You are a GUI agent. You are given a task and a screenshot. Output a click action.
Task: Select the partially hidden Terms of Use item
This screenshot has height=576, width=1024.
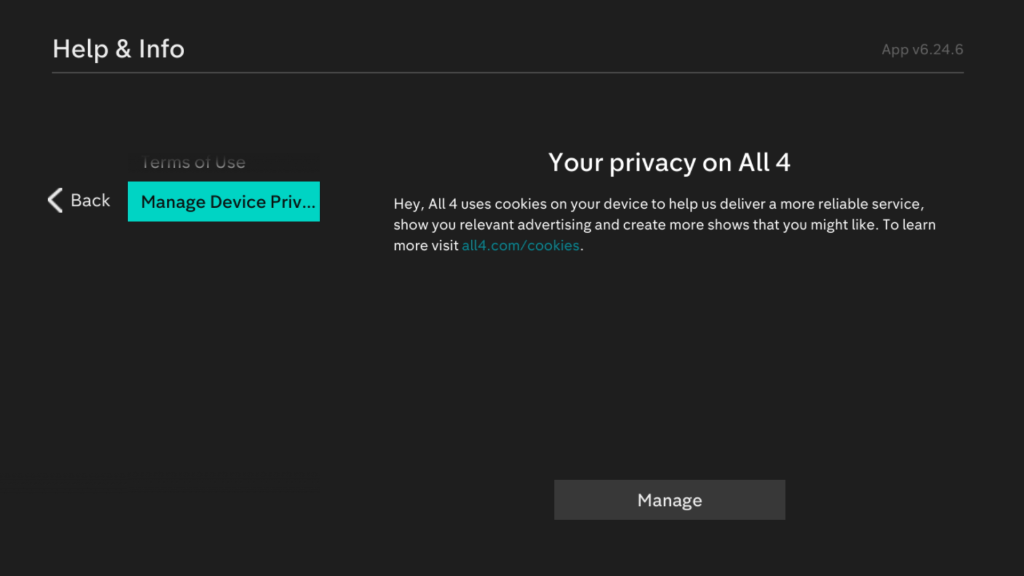(x=193, y=163)
